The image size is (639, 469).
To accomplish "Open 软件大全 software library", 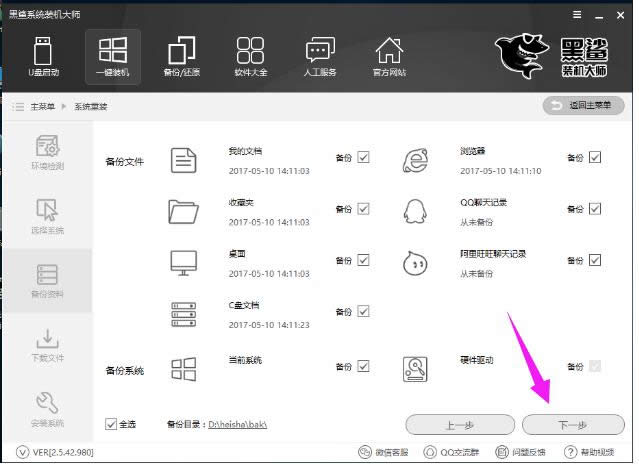I will coord(251,57).
